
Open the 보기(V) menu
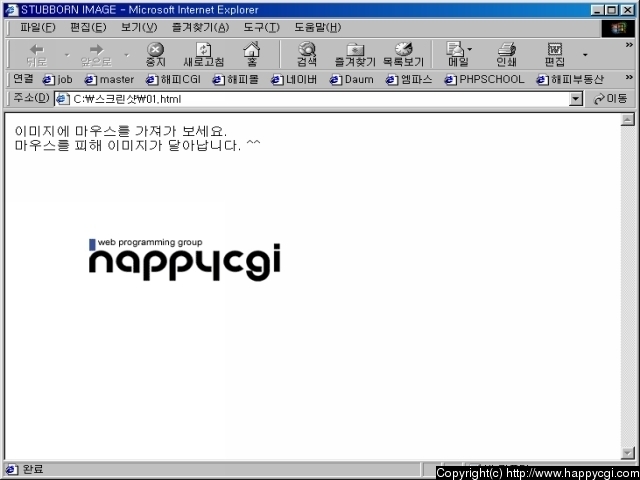[139, 27]
